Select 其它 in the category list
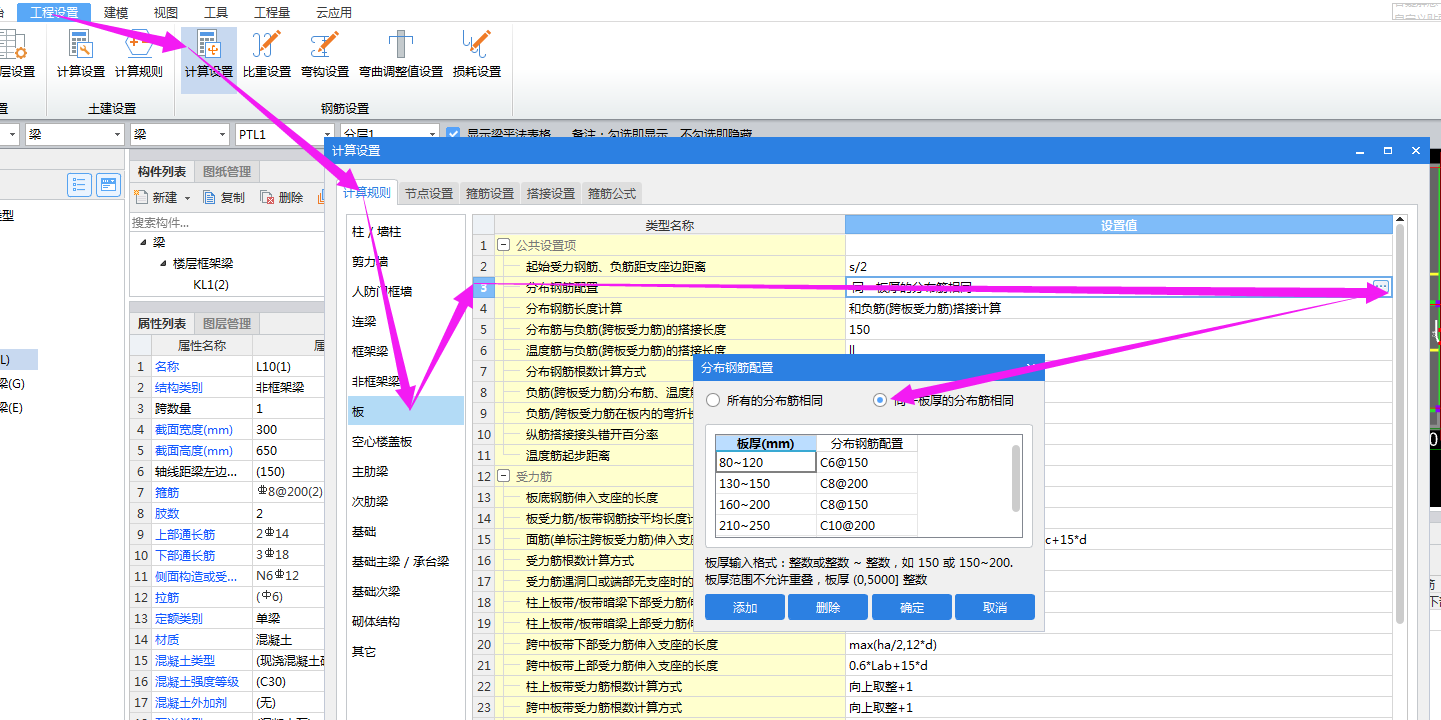This screenshot has height=720, width=1441. [x=405, y=651]
